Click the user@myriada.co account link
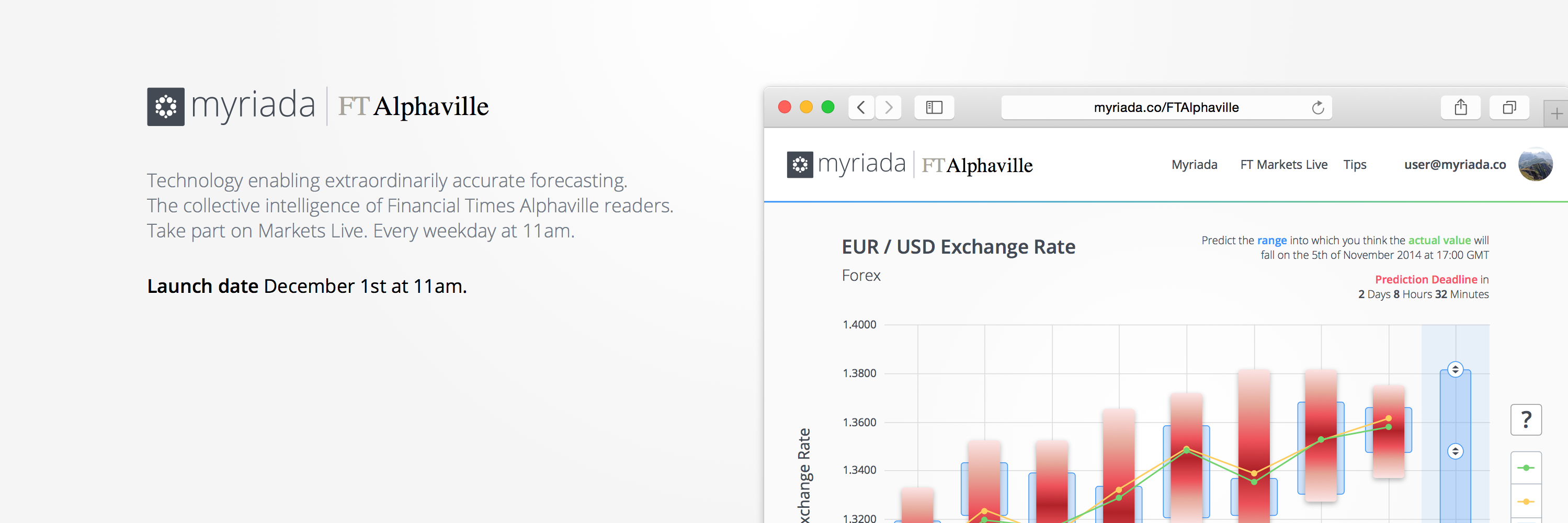Image resolution: width=1568 pixels, height=523 pixels. 1455,164
